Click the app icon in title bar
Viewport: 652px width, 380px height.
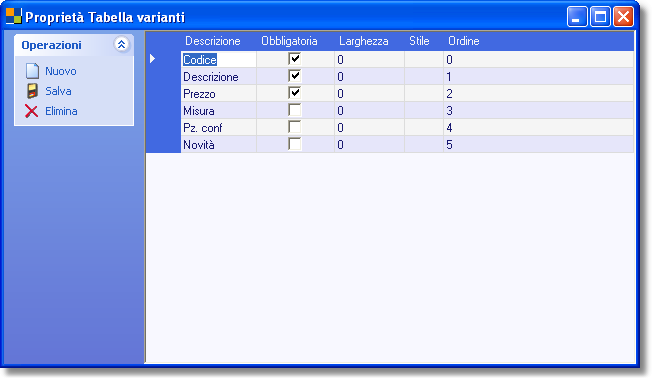[13, 17]
